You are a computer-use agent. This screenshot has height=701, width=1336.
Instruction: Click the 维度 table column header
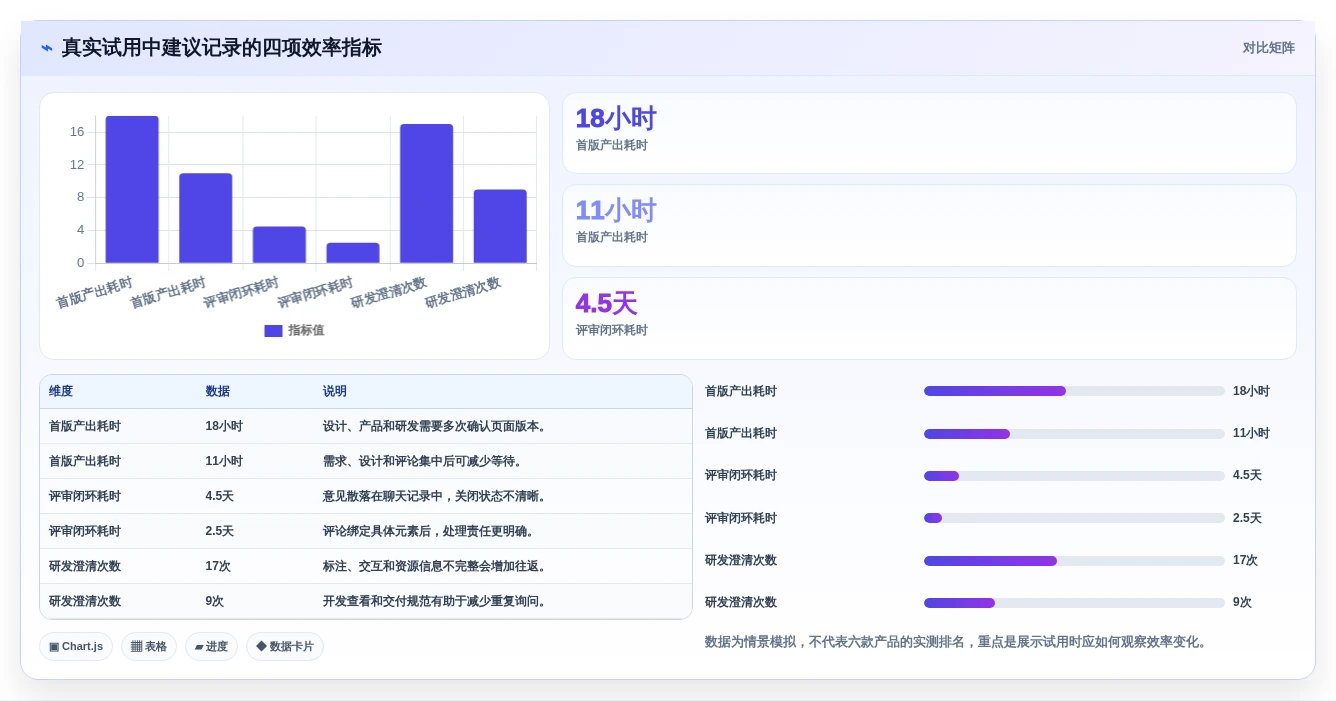click(61, 391)
